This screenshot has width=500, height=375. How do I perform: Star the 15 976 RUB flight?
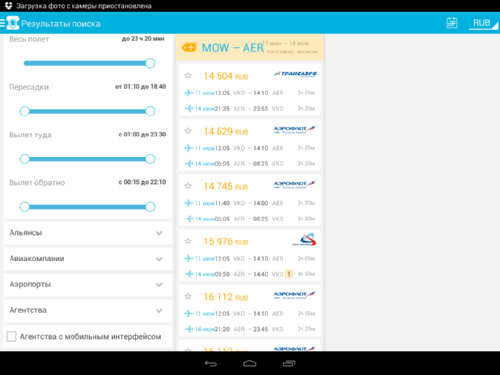pos(188,241)
